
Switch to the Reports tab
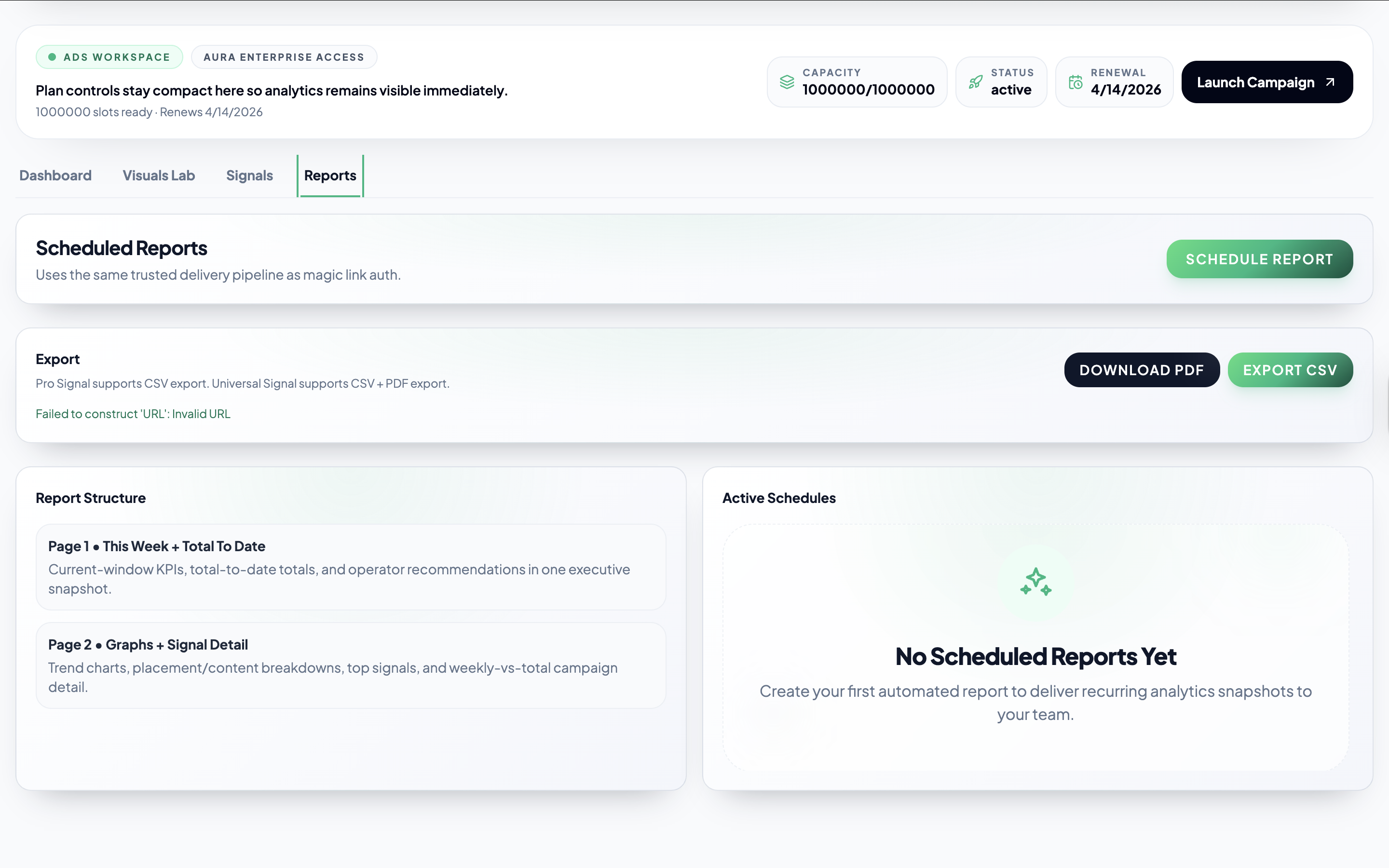[x=329, y=175]
